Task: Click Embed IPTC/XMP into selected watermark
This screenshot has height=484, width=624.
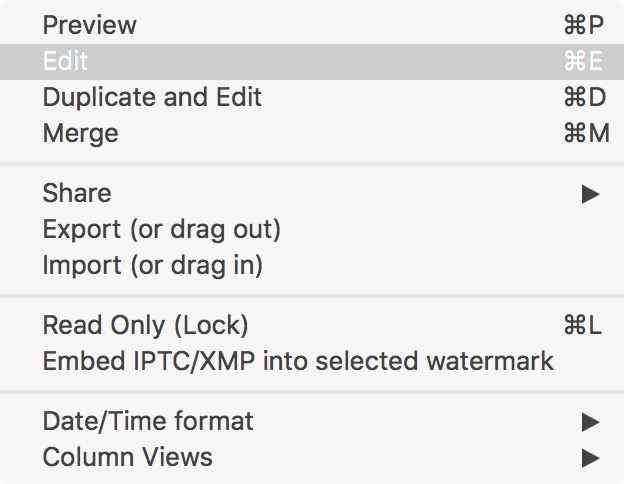Action: [x=298, y=361]
